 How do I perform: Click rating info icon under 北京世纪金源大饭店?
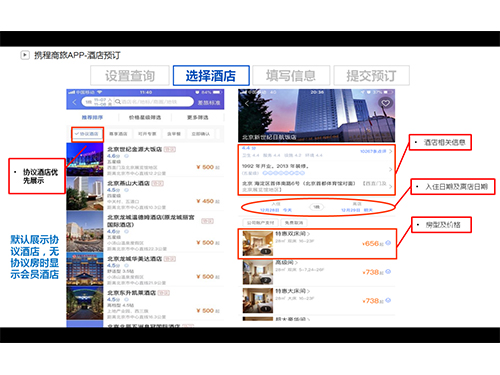(x=126, y=156)
